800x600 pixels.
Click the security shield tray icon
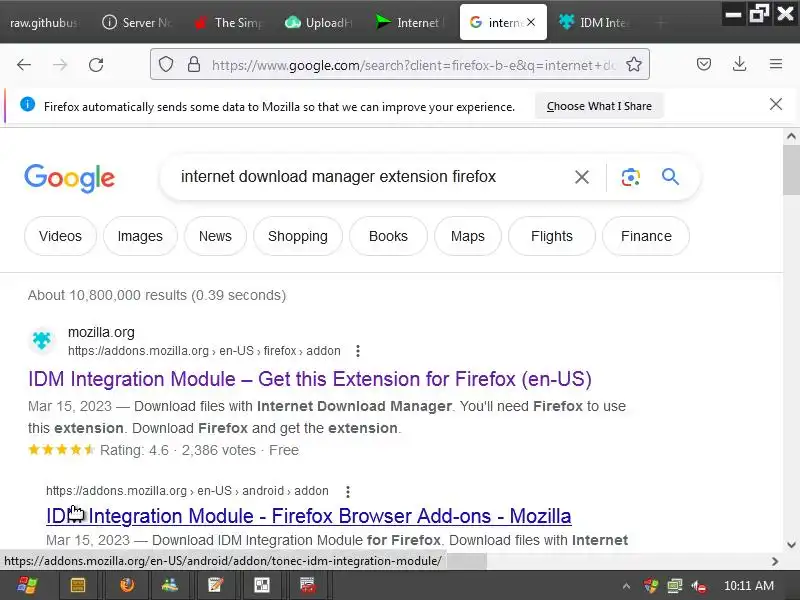[651, 586]
